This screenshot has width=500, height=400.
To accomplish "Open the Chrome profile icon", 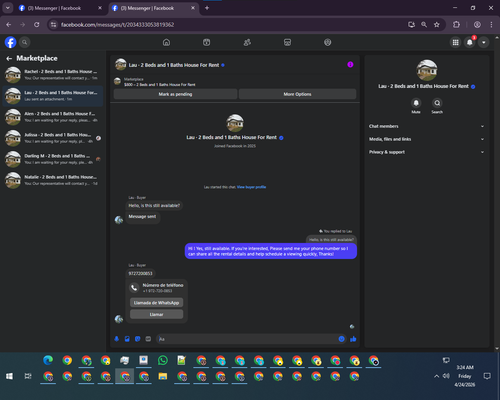I will (477, 25).
